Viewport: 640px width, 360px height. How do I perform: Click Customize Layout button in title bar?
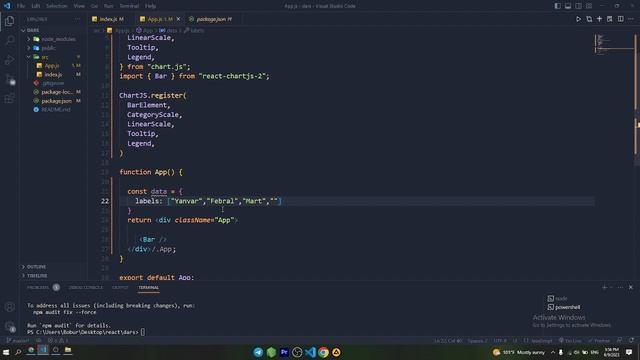(589, 6)
